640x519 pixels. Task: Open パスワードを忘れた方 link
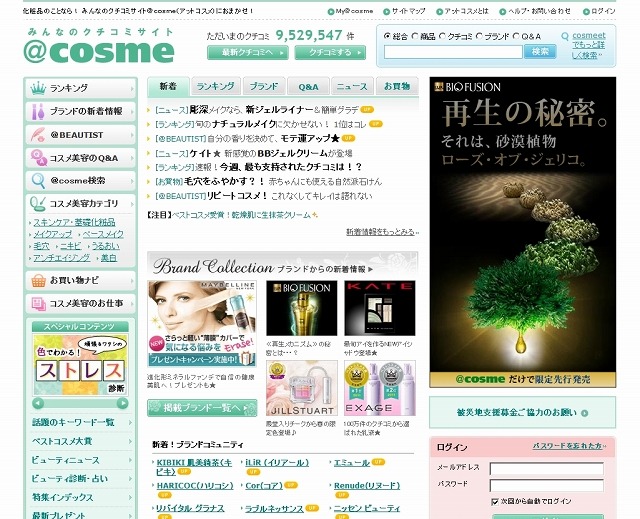569,446
